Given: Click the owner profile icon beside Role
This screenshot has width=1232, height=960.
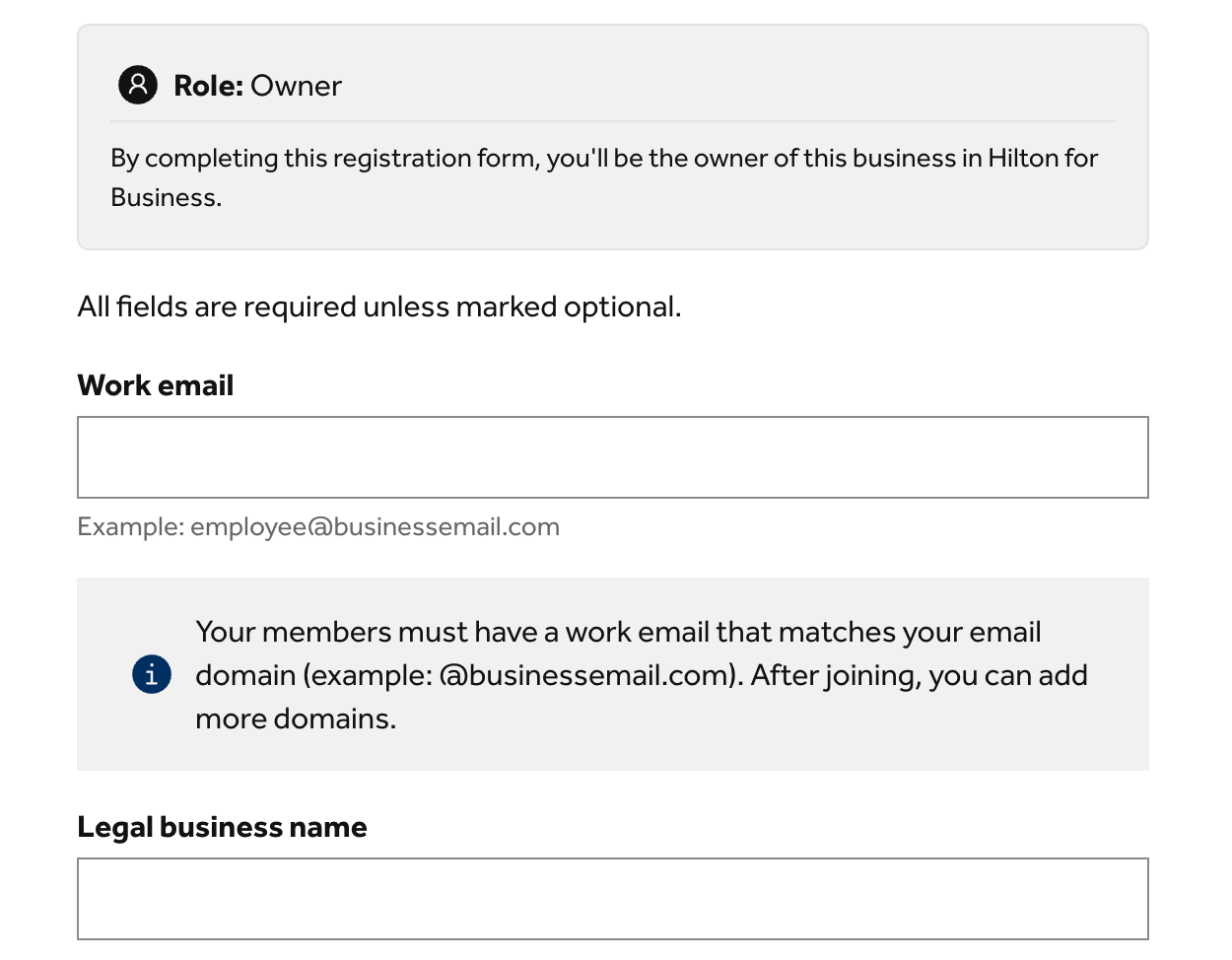Looking at the screenshot, I should point(138,85).
